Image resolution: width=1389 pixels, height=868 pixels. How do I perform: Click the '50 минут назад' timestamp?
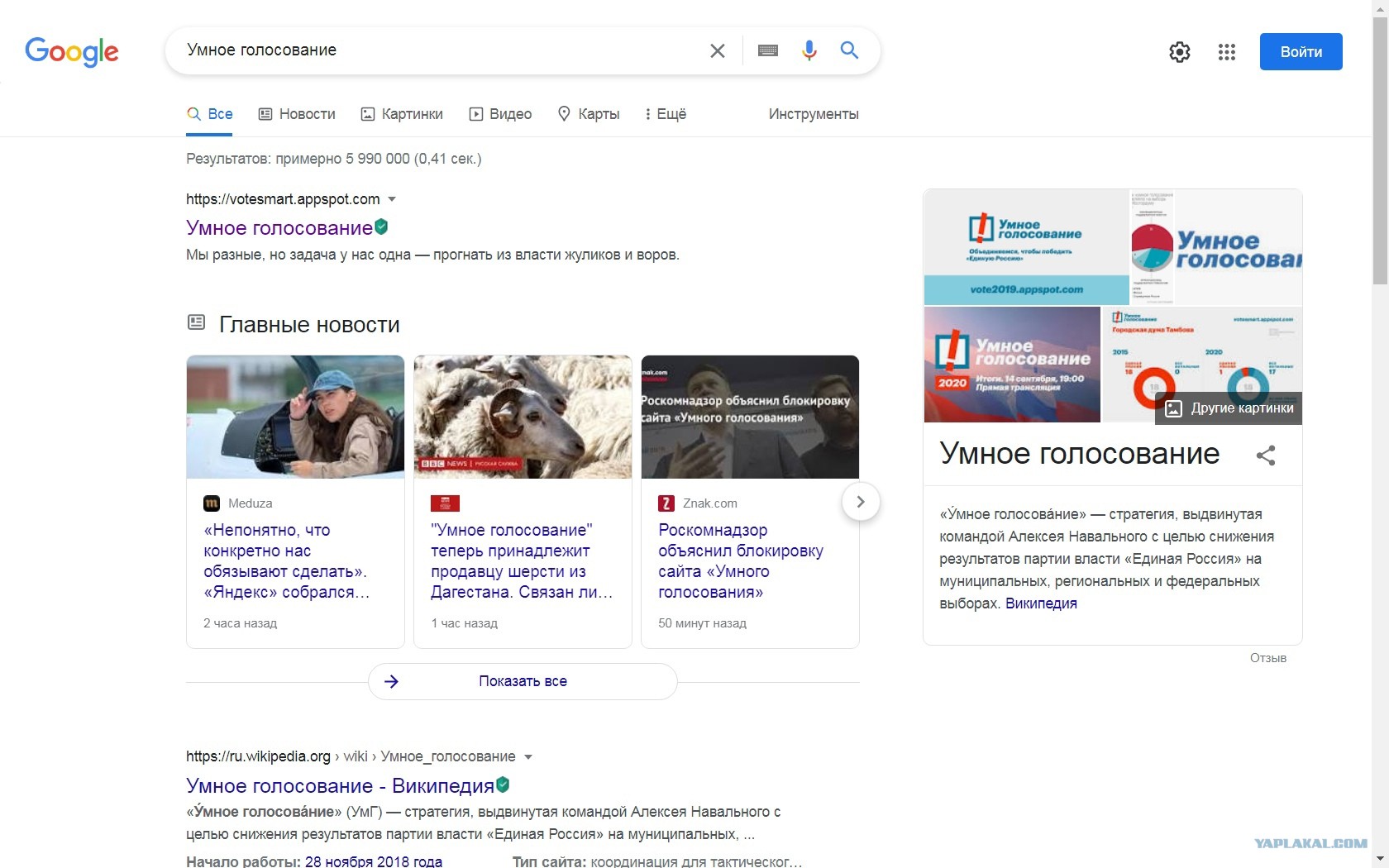tap(702, 623)
